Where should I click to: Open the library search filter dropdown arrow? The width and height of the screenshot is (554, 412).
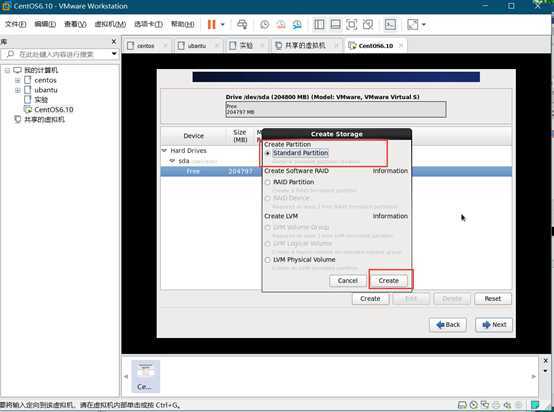click(114, 54)
